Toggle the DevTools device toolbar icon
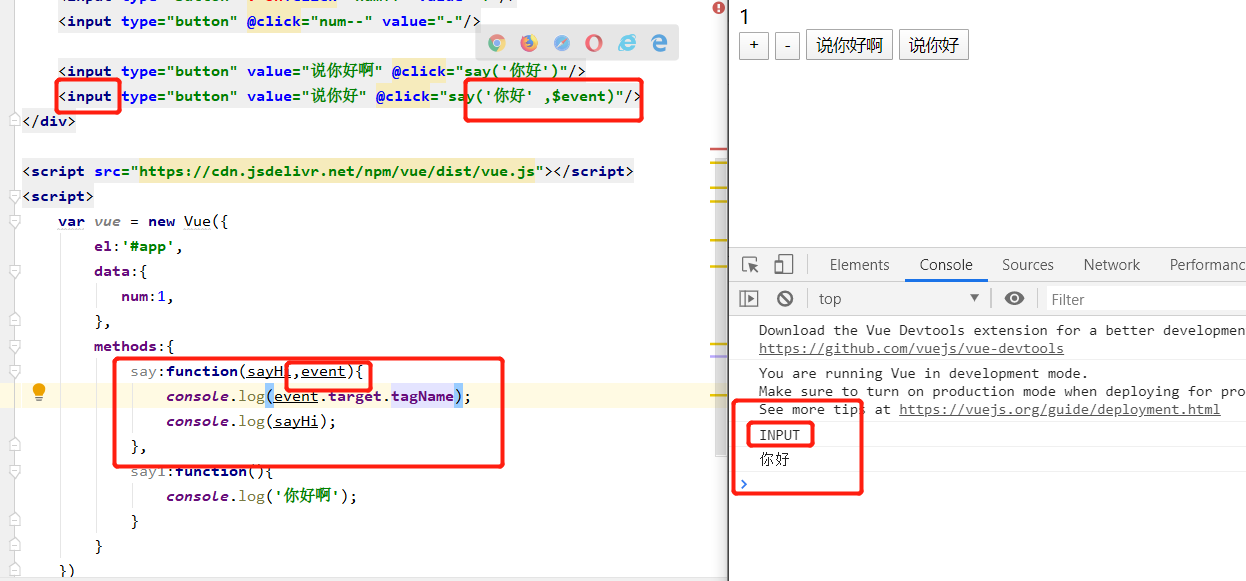 [x=784, y=265]
